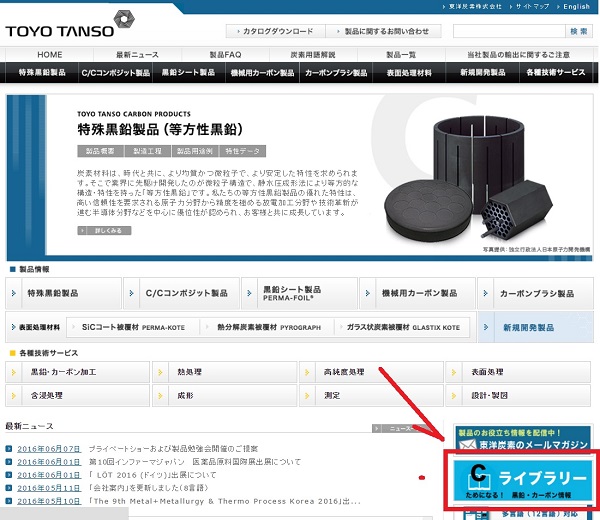600x520 pixels.
Task: Click the 詳しくみる banner button
Action: pyautogui.click(x=104, y=230)
